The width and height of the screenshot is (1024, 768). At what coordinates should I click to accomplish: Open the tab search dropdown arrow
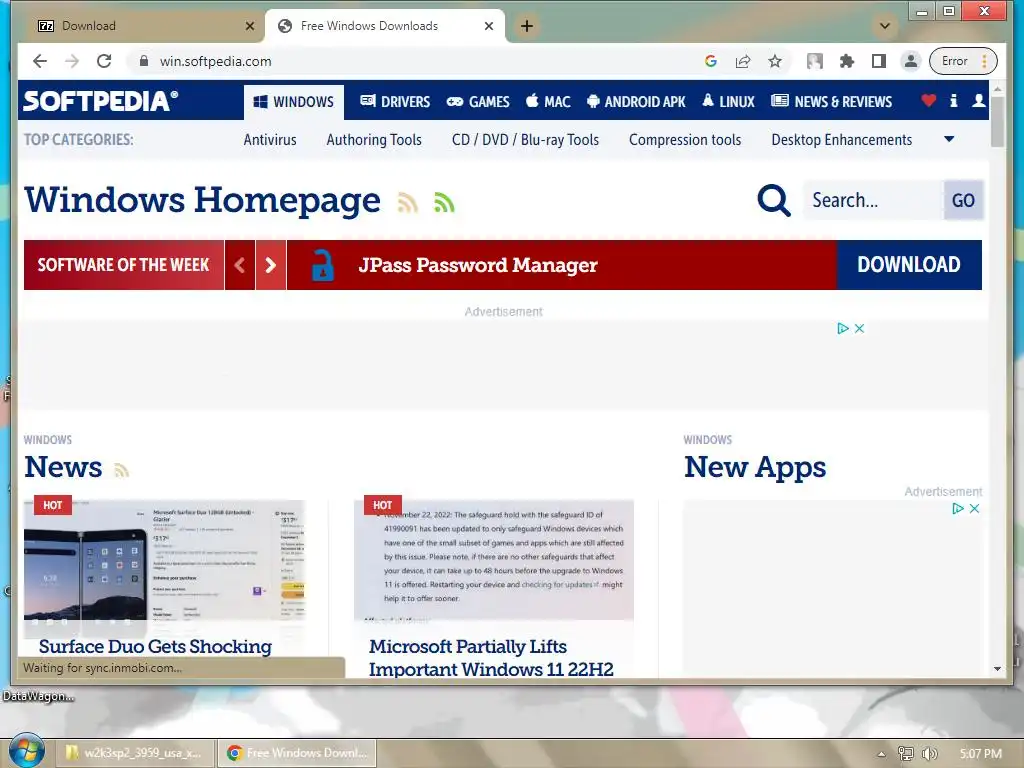click(x=885, y=26)
